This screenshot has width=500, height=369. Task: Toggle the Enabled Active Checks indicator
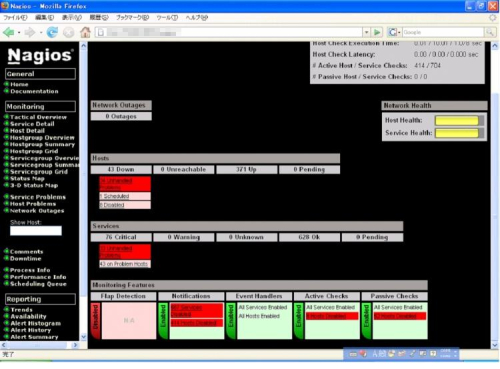[x=299, y=321]
